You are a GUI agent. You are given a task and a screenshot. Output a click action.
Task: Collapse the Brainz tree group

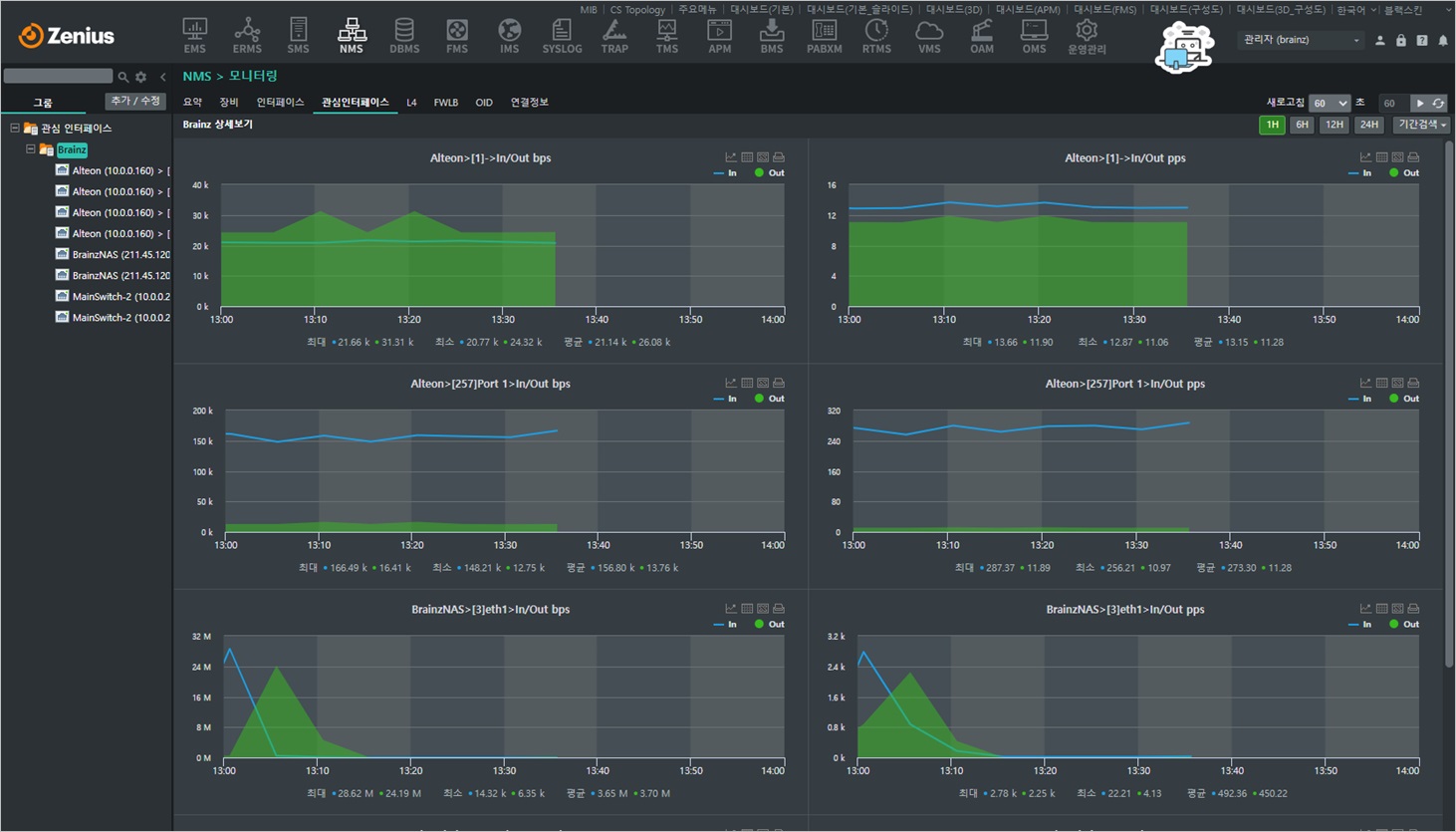(30, 149)
